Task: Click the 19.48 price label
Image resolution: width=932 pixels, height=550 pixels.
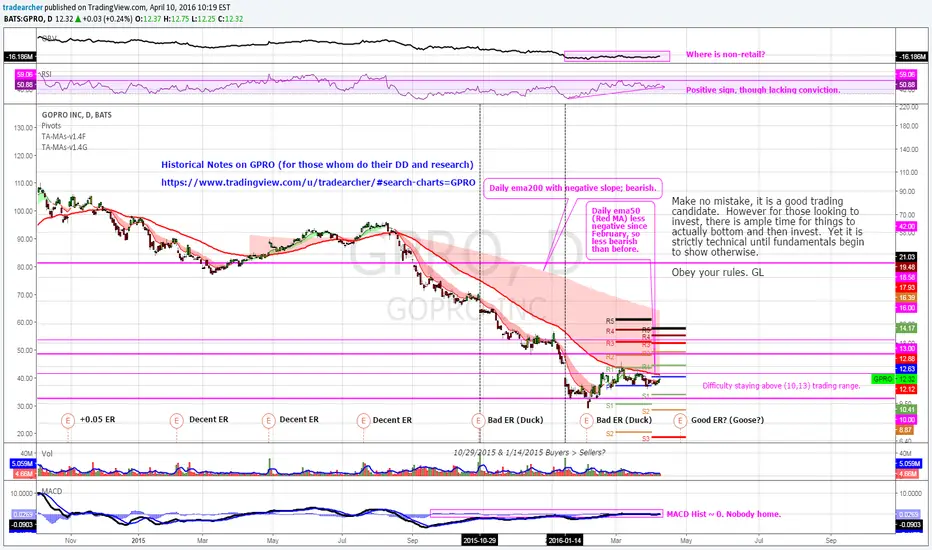Action: pyautogui.click(x=906, y=268)
